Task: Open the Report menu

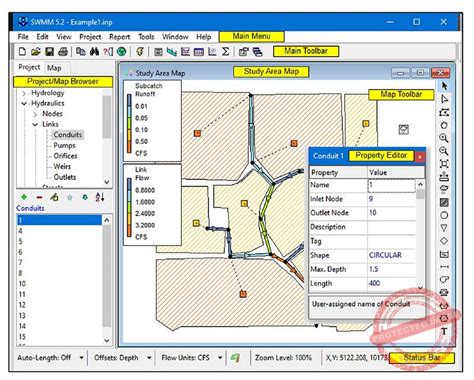Action: point(120,37)
